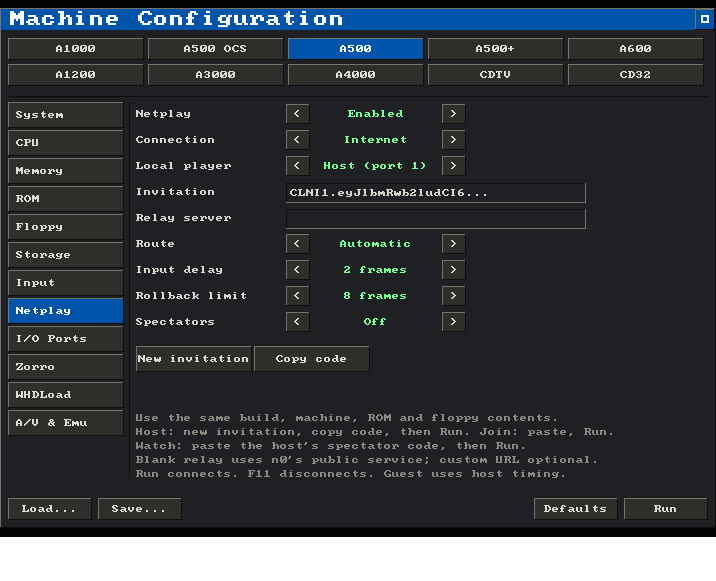The width and height of the screenshot is (716, 581).
Task: Click the empty Relay server field
Action: point(436,219)
